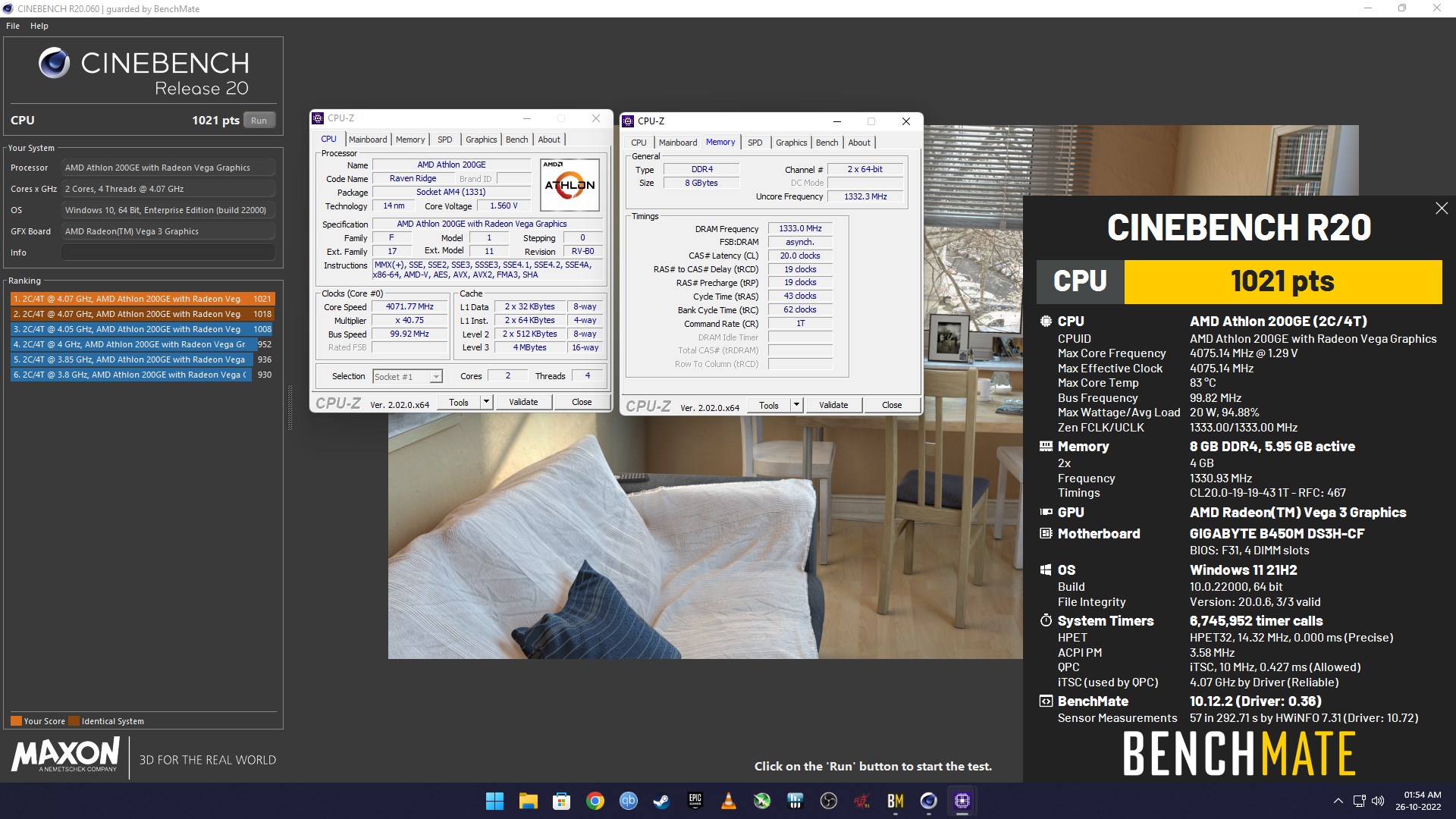Screen dimensions: 1456x819
Task: Select ranking entry scoring 1008
Action: coord(143,329)
